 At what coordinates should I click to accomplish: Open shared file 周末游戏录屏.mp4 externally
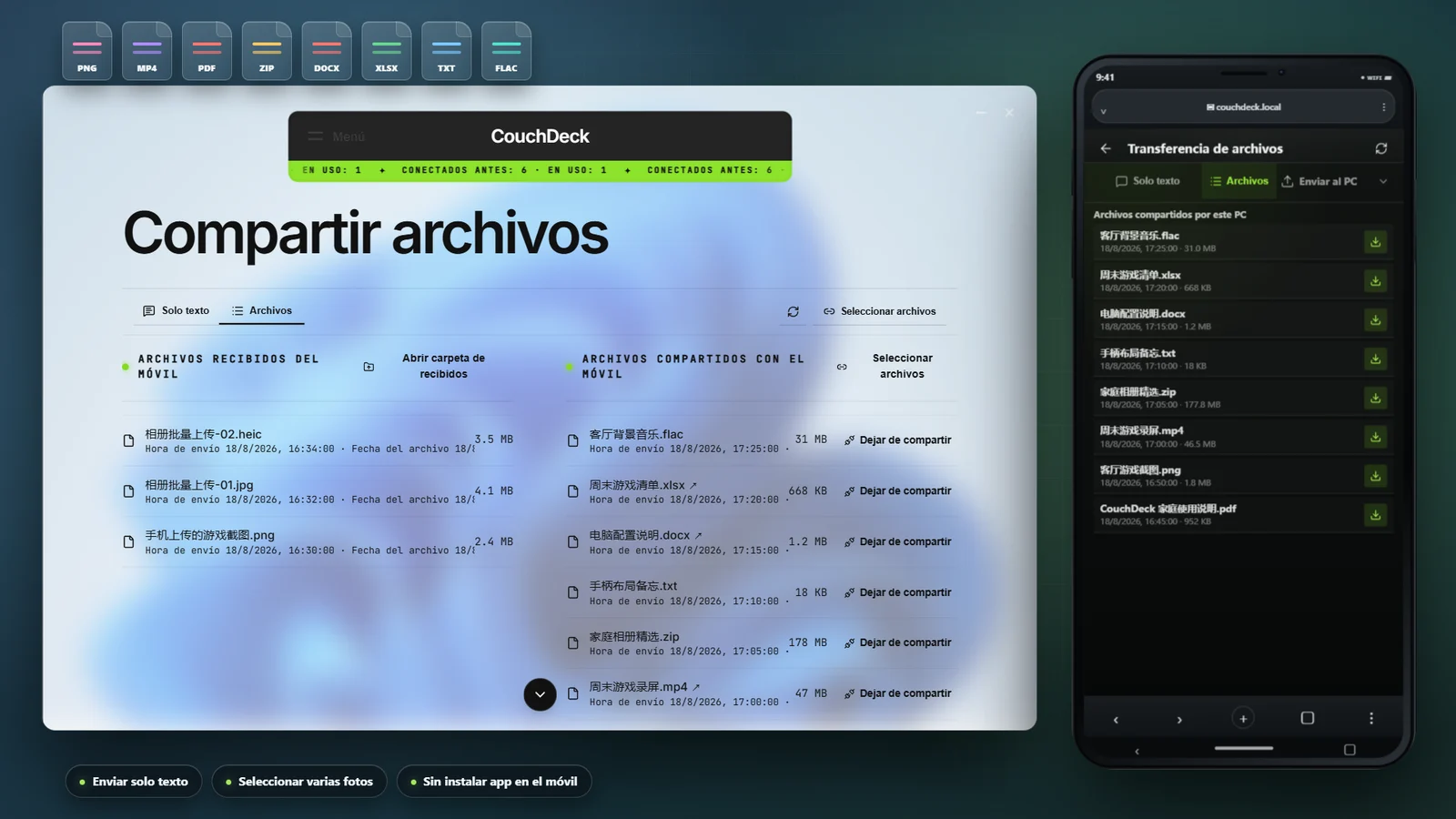click(696, 687)
